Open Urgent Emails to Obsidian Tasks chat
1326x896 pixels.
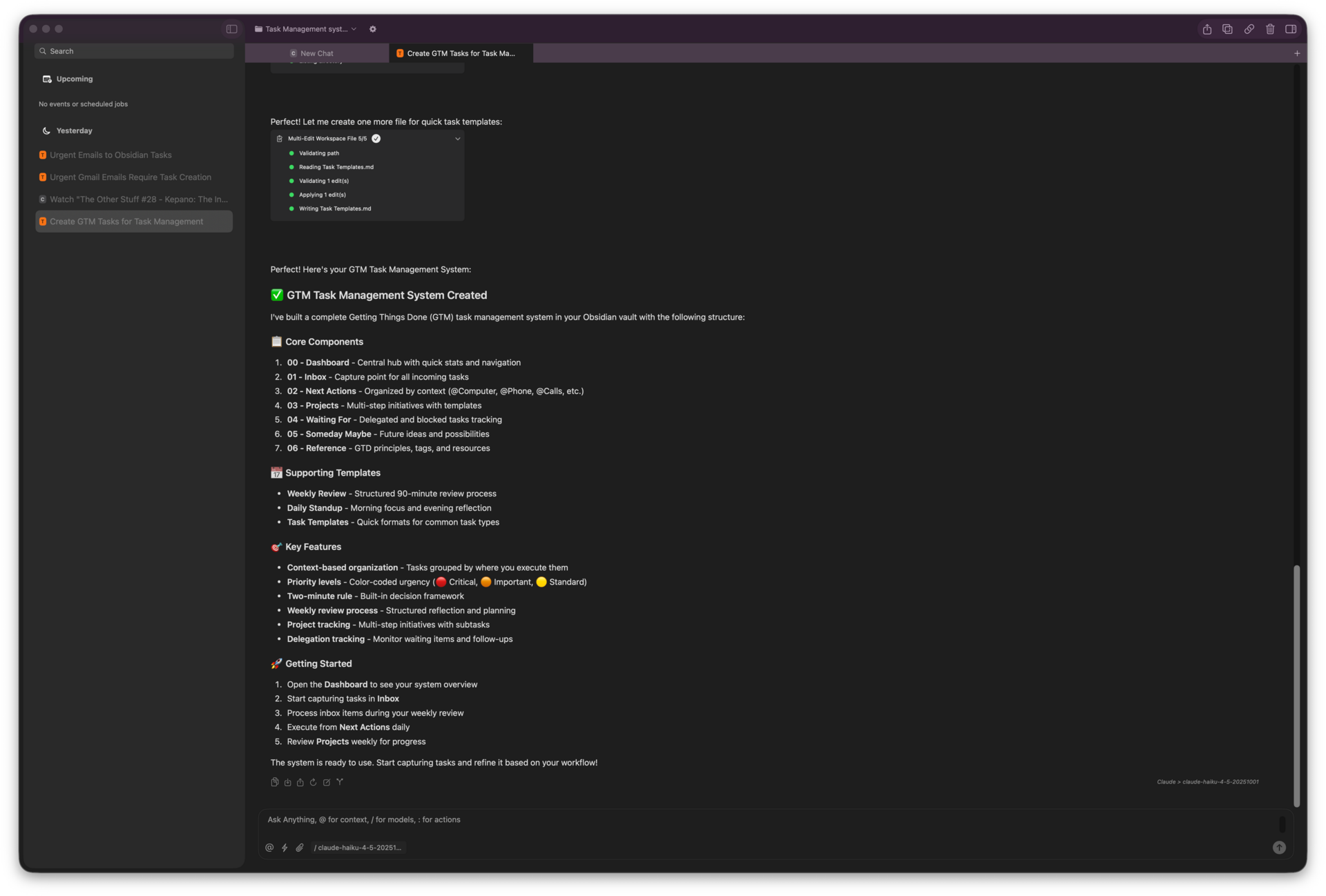(x=134, y=155)
